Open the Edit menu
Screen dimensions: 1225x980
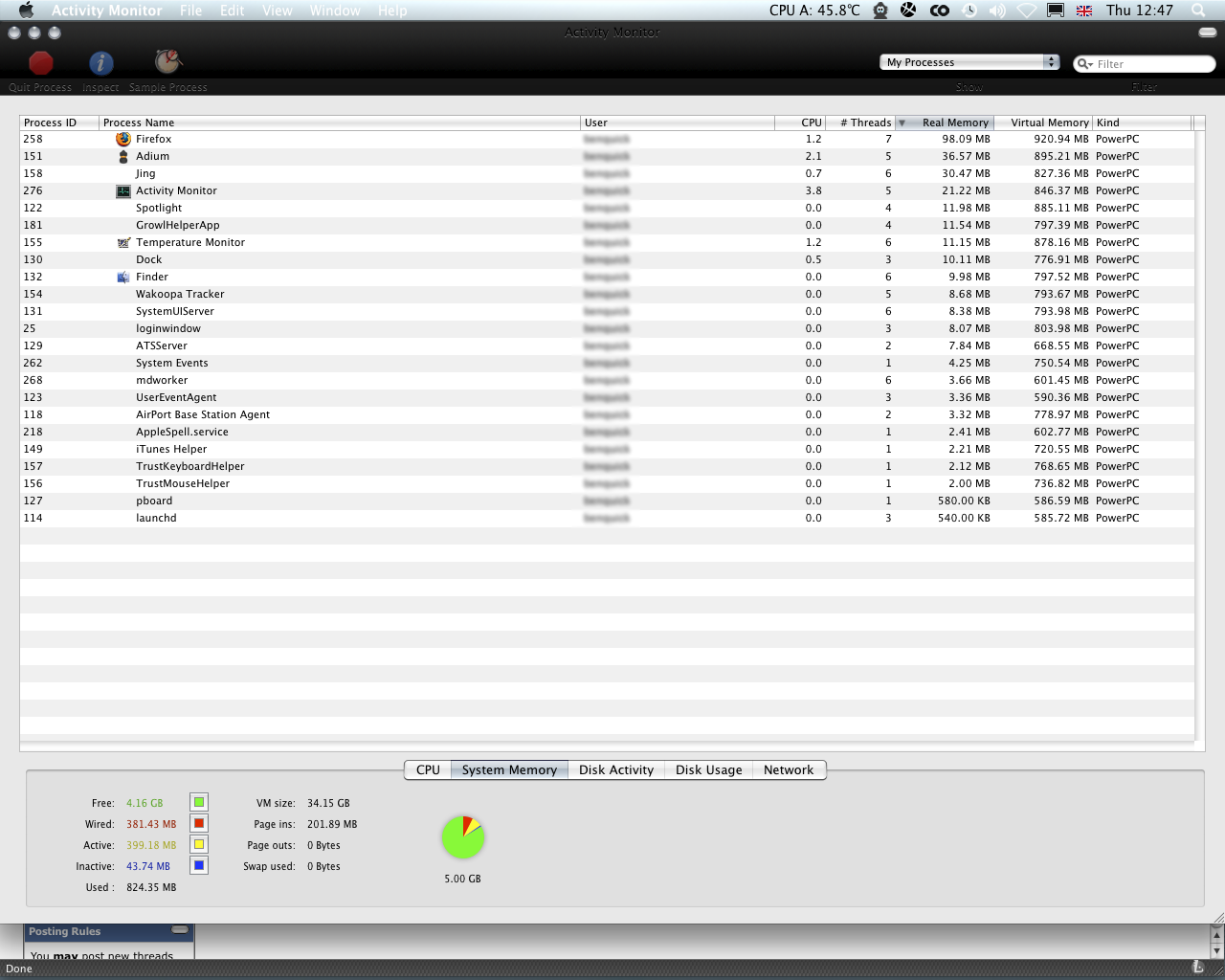tap(233, 11)
